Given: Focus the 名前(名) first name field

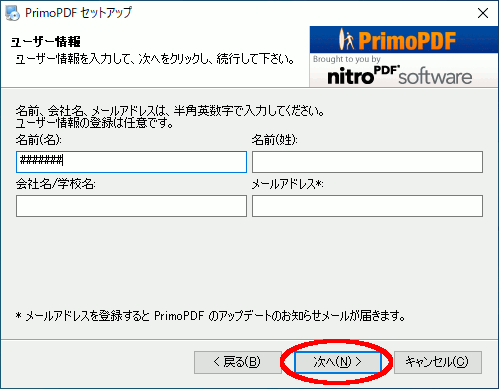Looking at the screenshot, I should (x=131, y=162).
